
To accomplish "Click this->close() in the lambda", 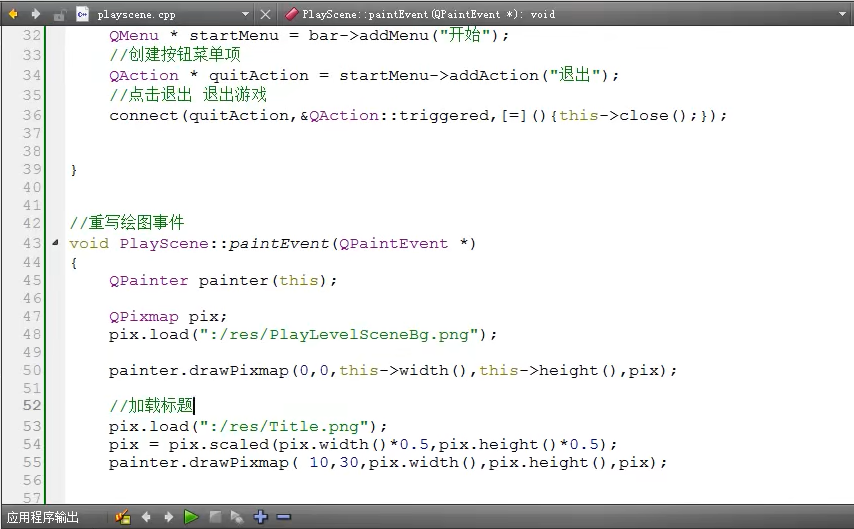I will (622, 115).
